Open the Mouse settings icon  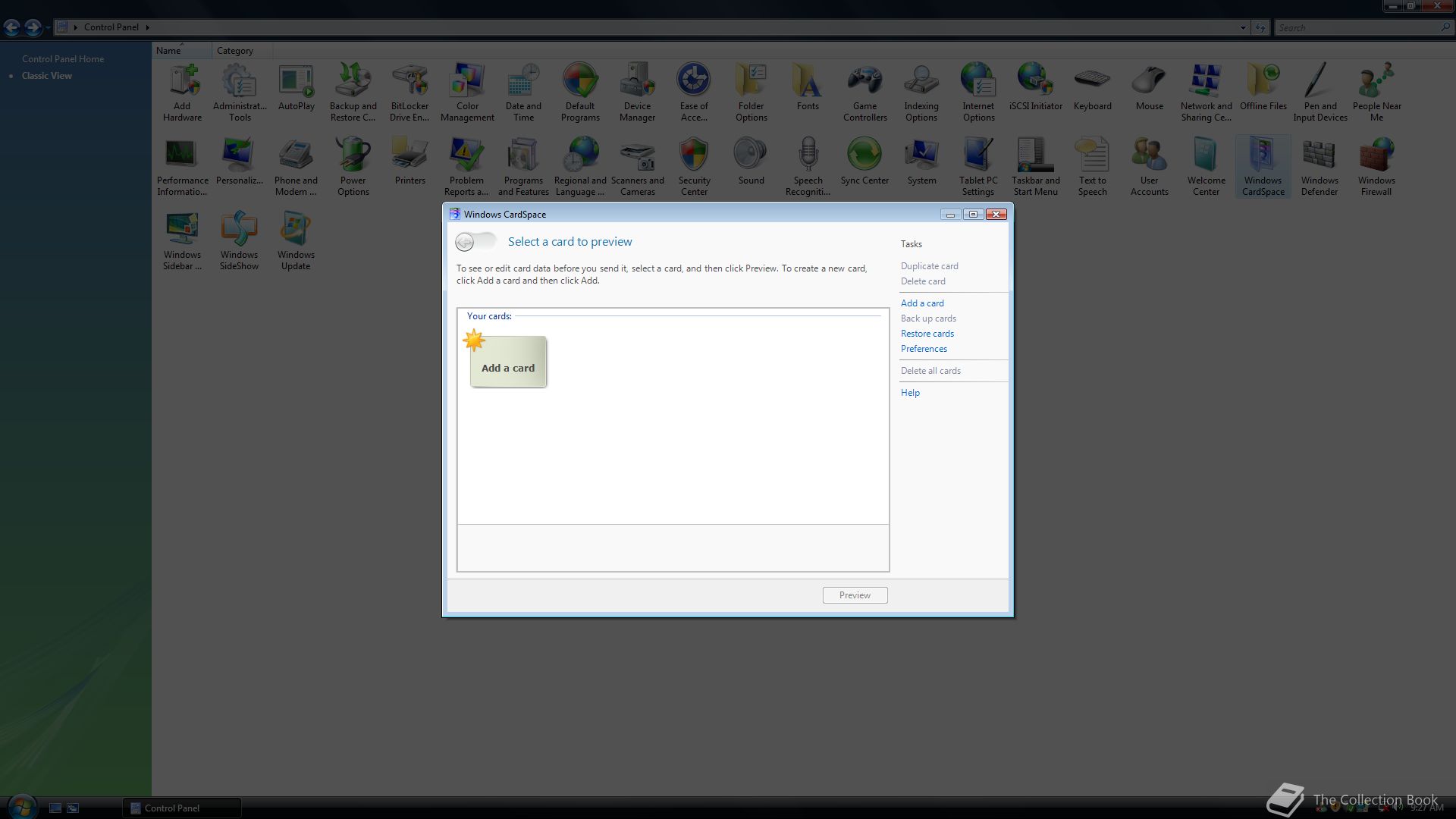click(x=1150, y=87)
